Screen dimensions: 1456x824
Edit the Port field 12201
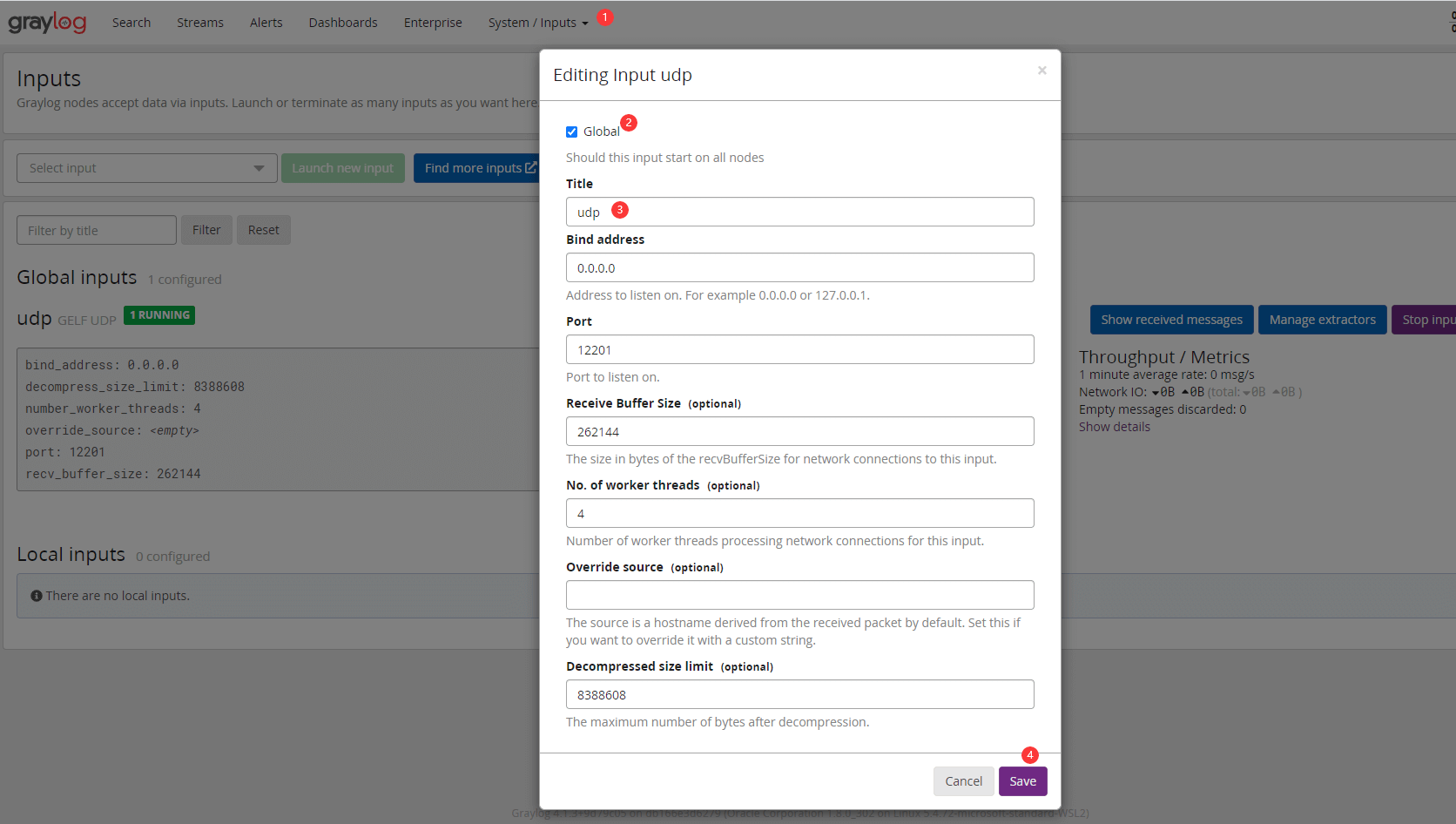coord(800,349)
